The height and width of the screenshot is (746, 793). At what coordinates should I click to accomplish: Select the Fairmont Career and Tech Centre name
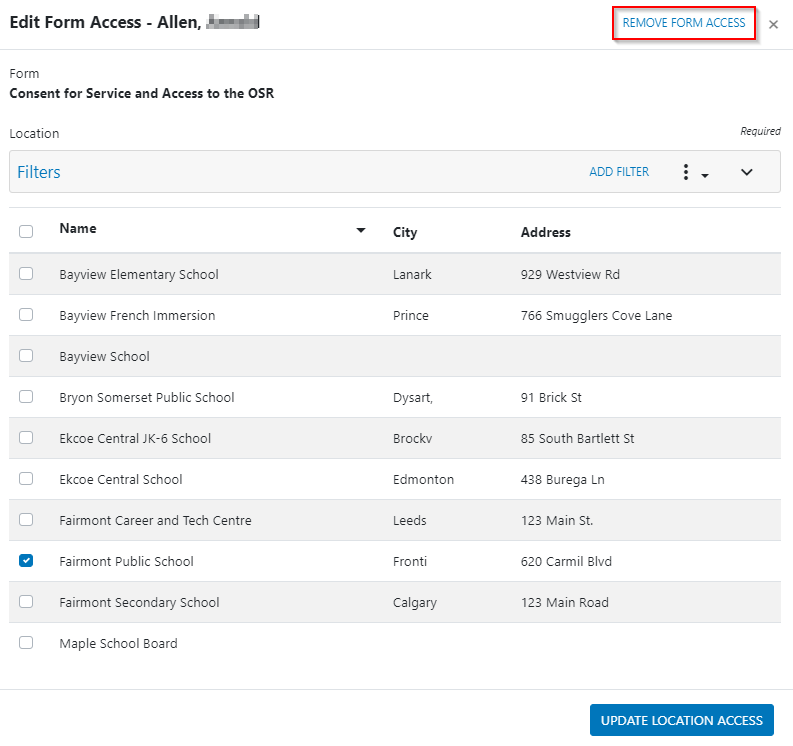click(x=155, y=520)
